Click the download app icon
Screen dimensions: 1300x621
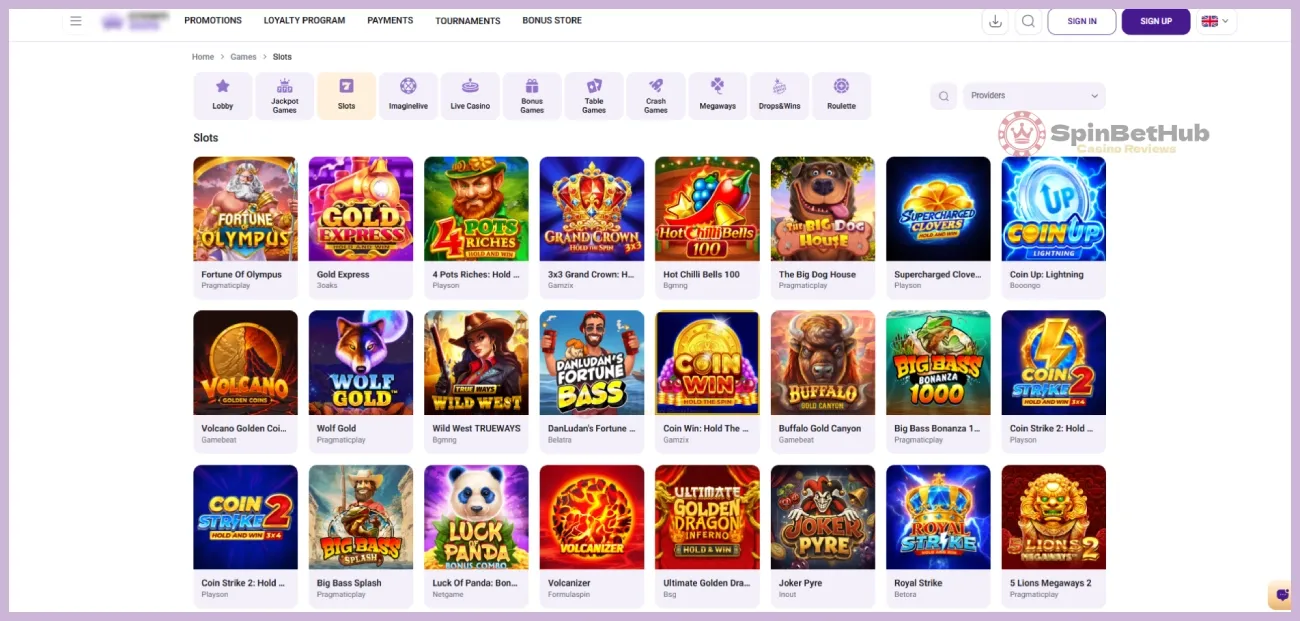[995, 21]
